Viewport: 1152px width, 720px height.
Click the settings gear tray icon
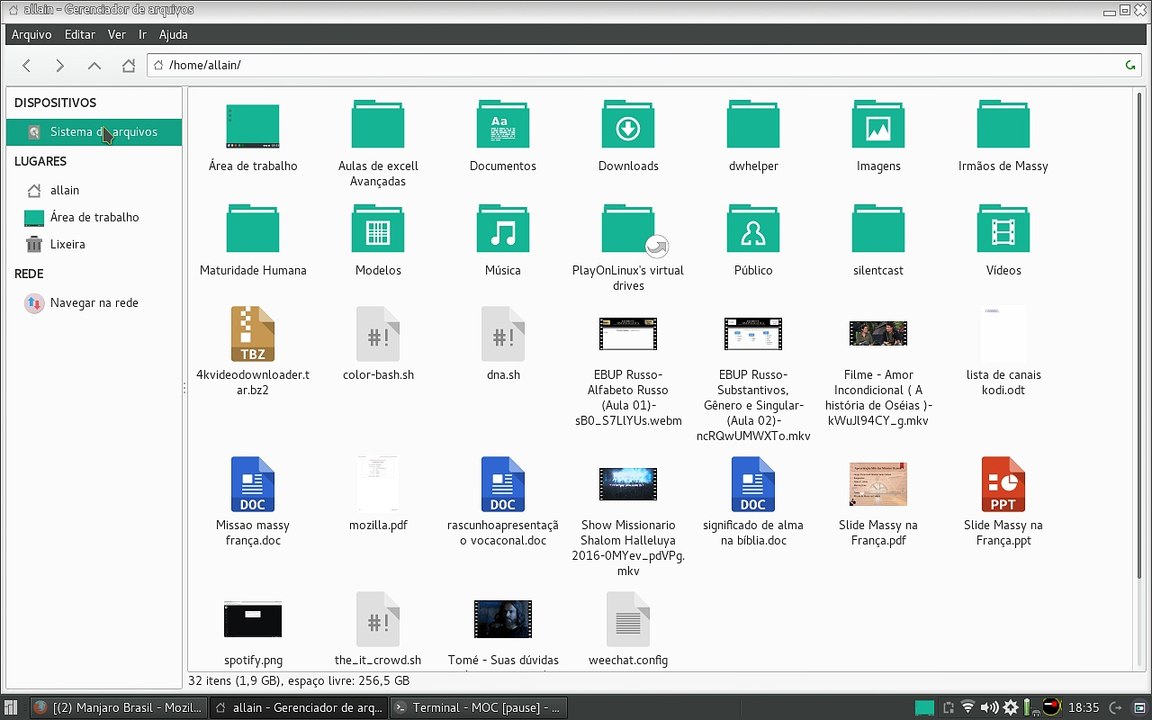pyautogui.click(x=1011, y=708)
